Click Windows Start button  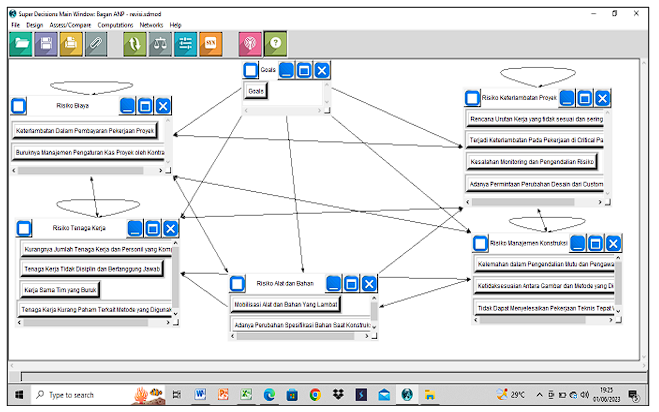[x=19, y=395]
